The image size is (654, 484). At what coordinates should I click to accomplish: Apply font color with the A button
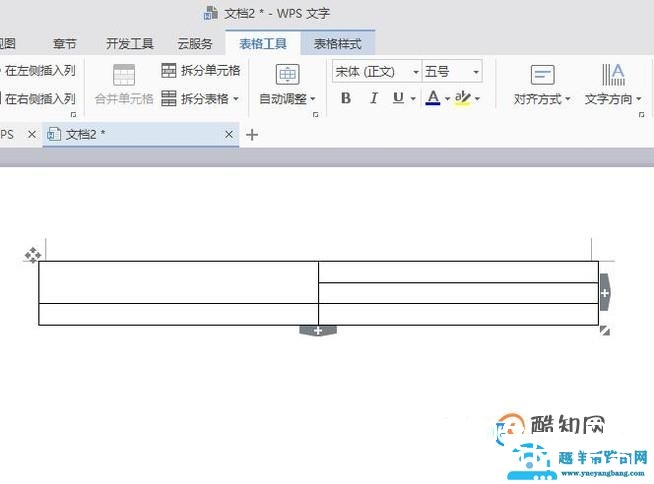pyautogui.click(x=433, y=98)
